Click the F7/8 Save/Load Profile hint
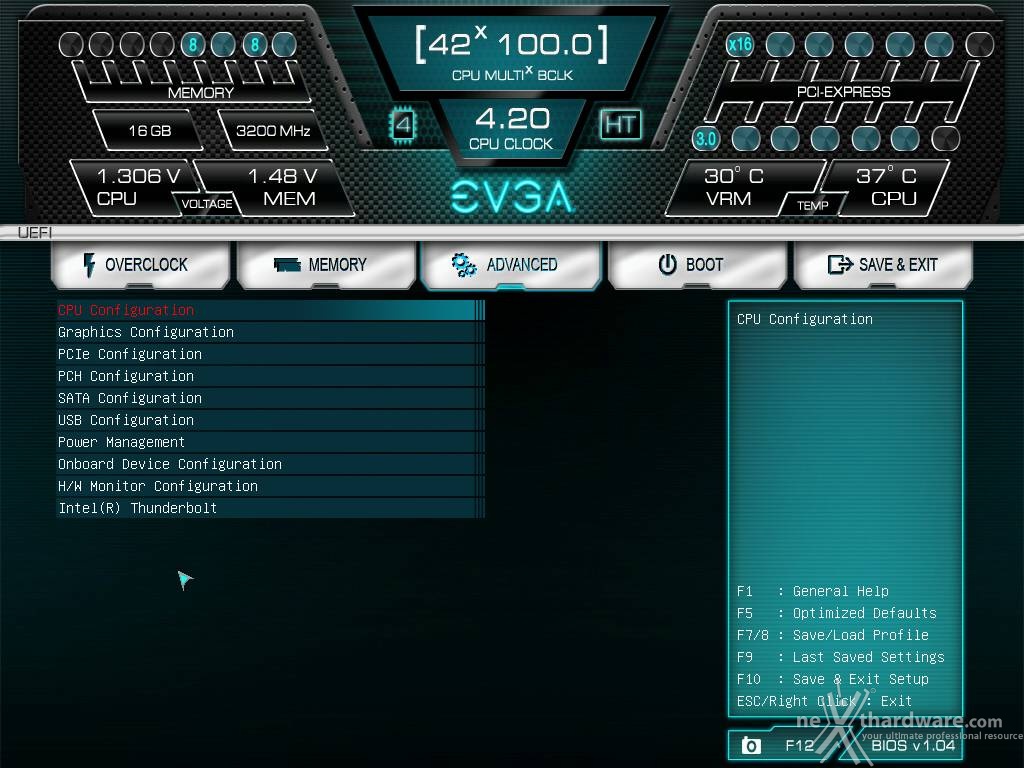The width and height of the screenshot is (1024, 768). [833, 635]
